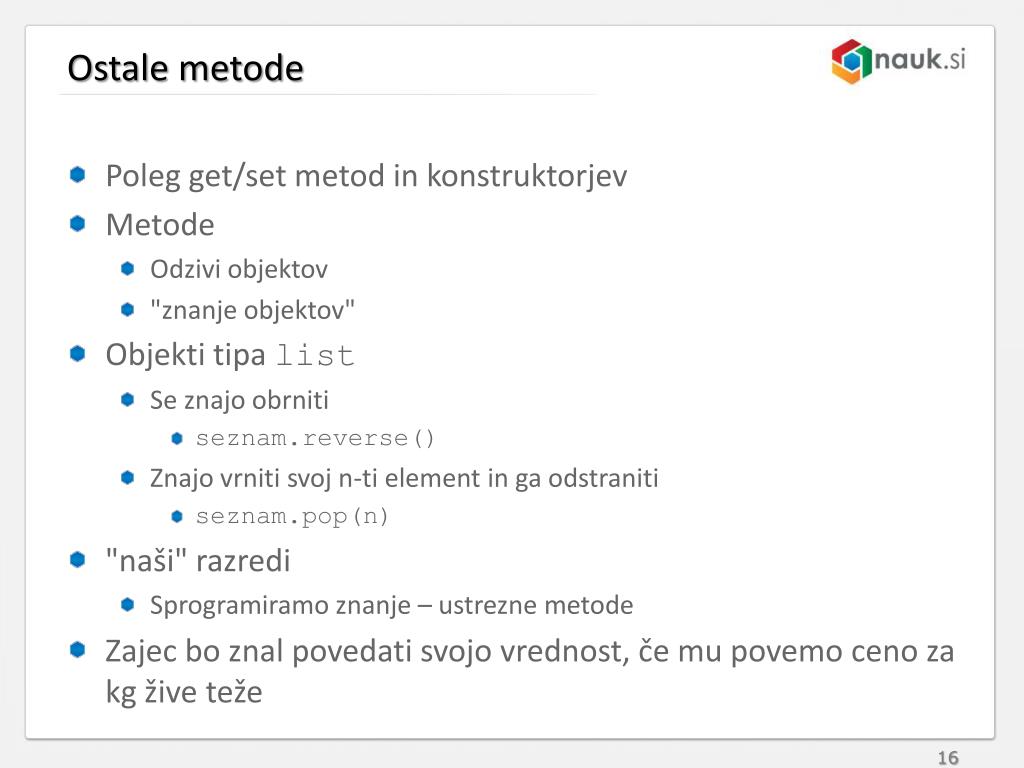Click the bullet beside 'Zajec bo znal povedati'
The height and width of the screenshot is (768, 1024).
[x=78, y=650]
